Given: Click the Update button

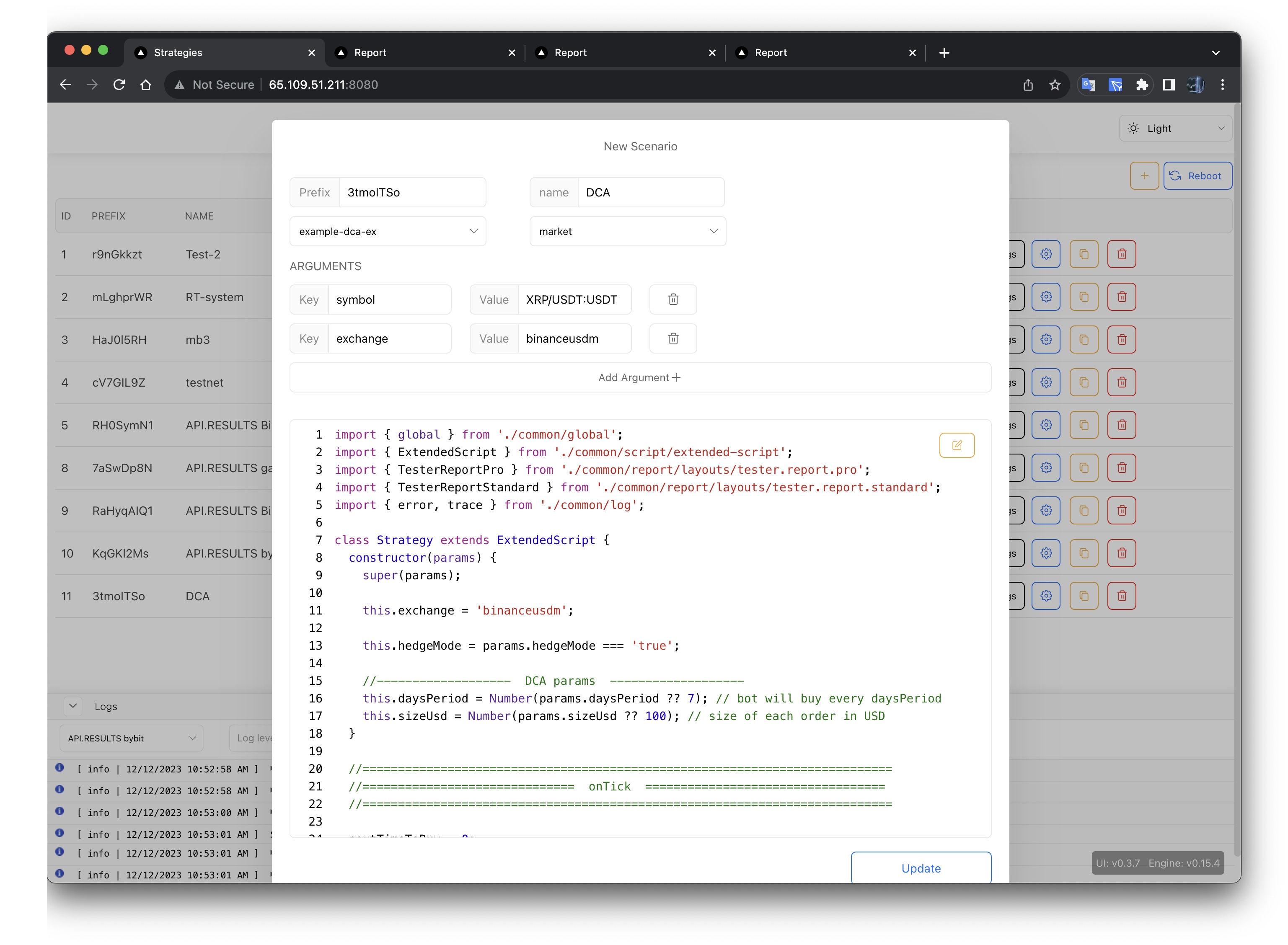Looking at the screenshot, I should coord(920,868).
